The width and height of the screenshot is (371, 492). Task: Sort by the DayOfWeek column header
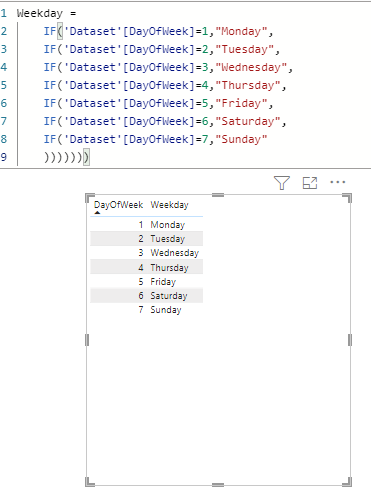tap(118, 205)
